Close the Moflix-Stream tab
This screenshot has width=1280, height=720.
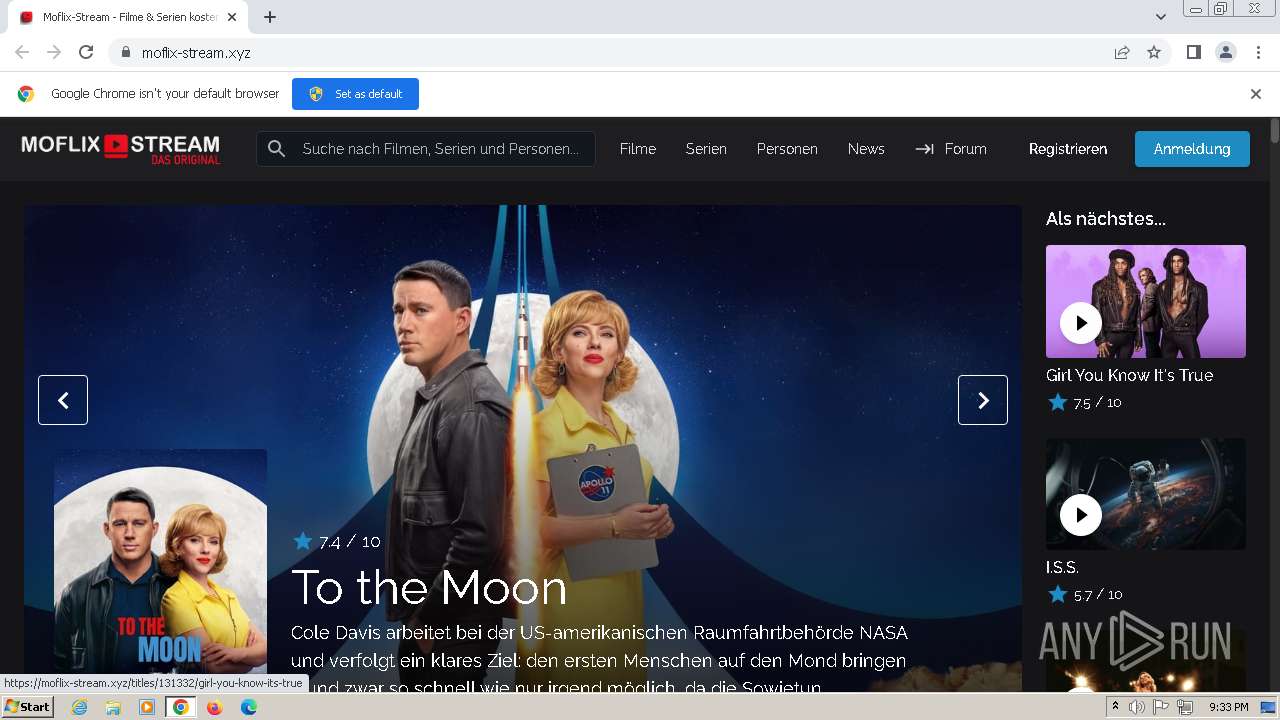point(233,17)
